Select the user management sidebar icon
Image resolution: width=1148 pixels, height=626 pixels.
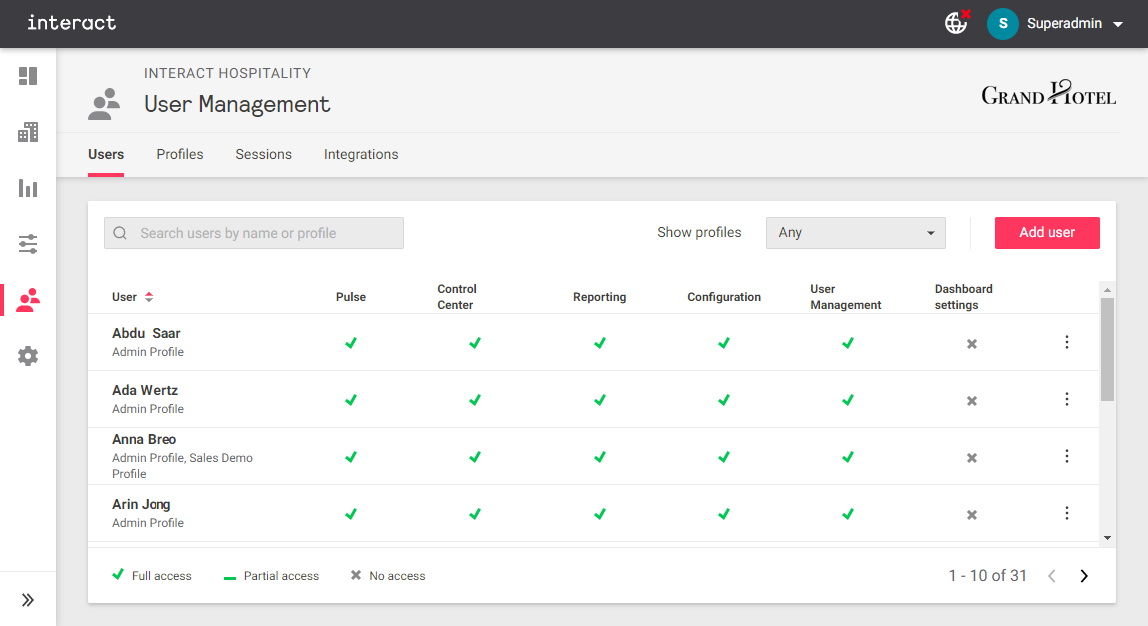click(28, 300)
